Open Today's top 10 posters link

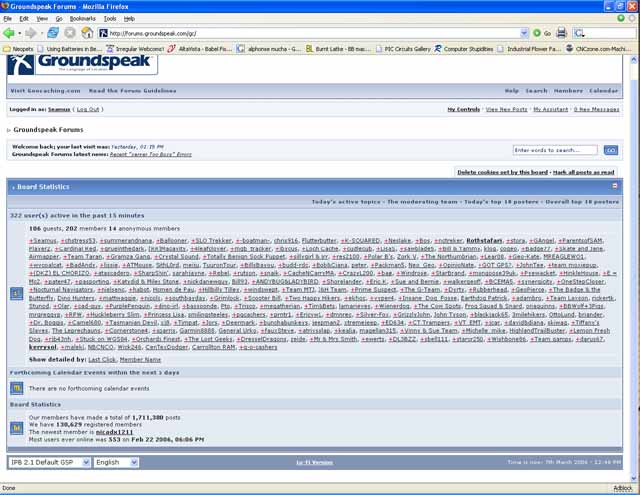pos(501,202)
